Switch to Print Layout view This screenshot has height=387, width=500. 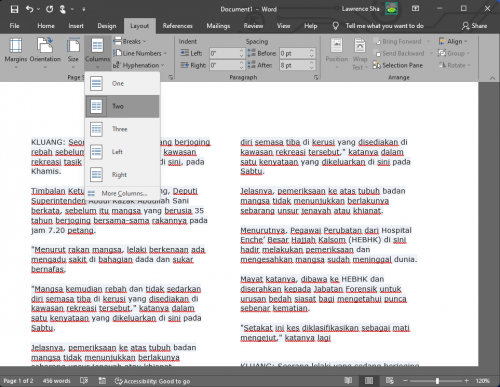click(369, 380)
